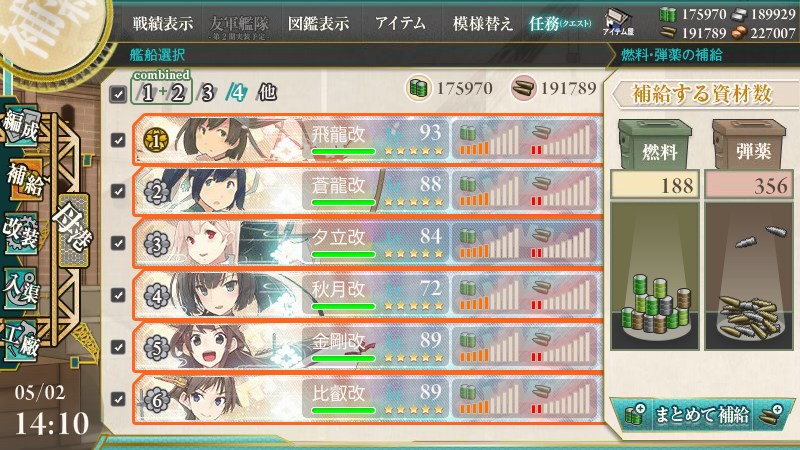Viewport: 800px width, 450px height.
Task: Switch to fleet 4 tab
Action: [x=236, y=93]
